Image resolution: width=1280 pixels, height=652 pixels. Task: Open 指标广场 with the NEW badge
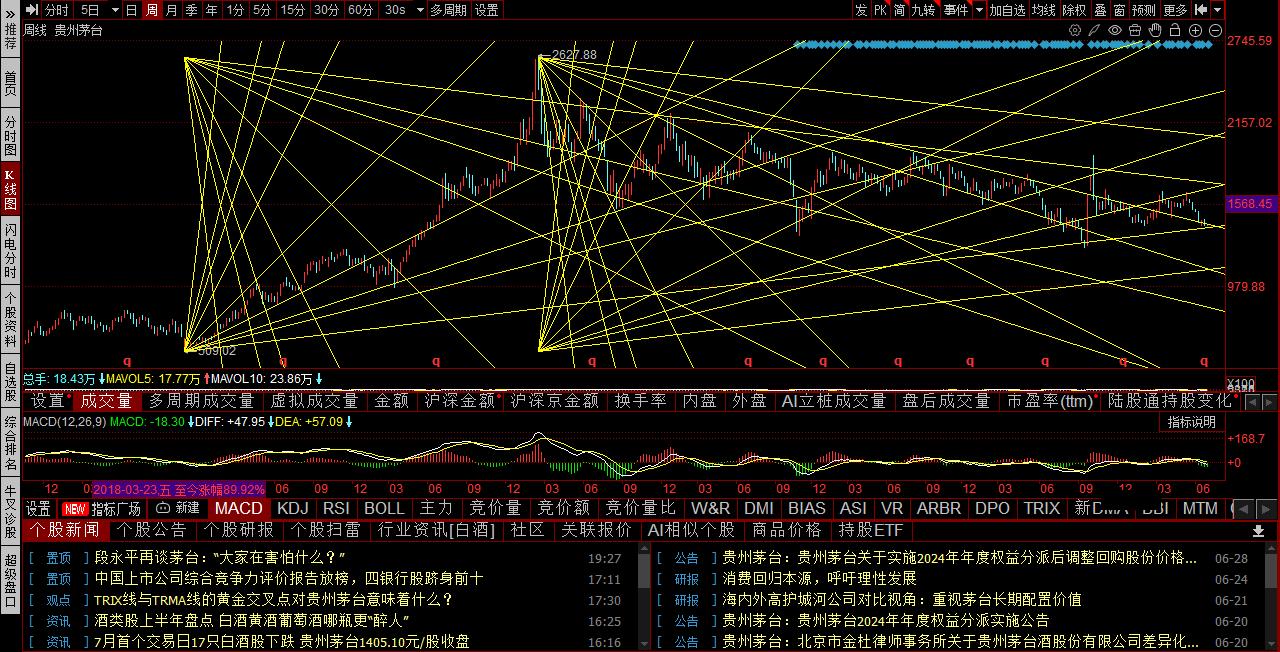pos(101,508)
